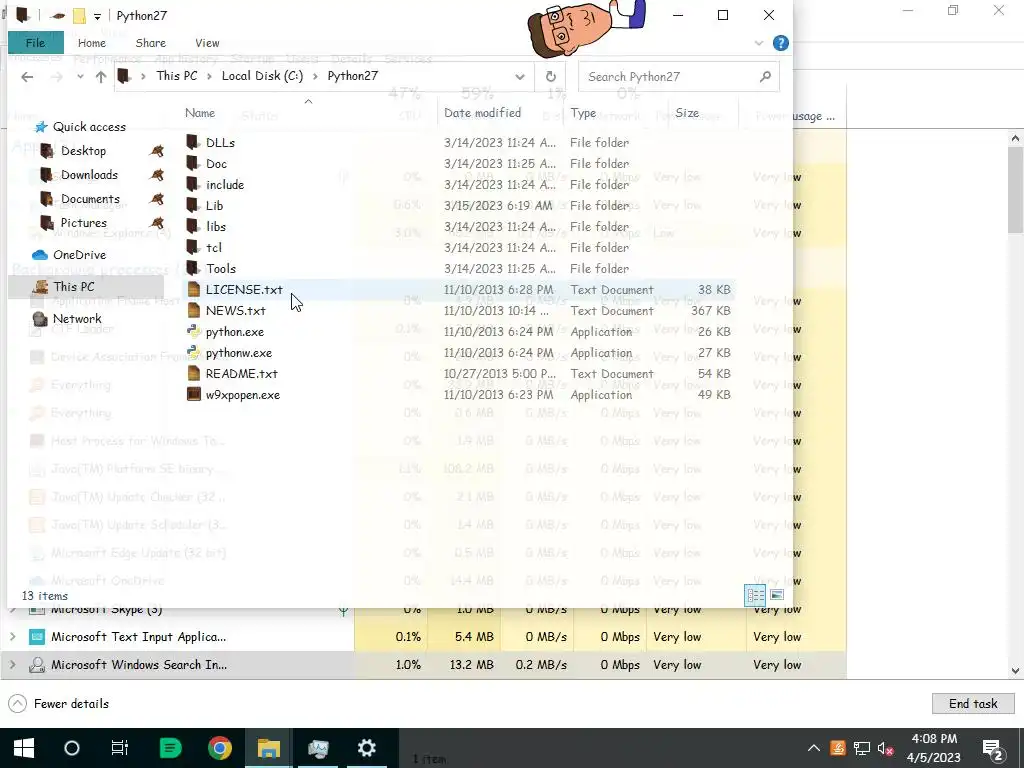
Task: Open the Share ribbon tab
Action: 150,43
